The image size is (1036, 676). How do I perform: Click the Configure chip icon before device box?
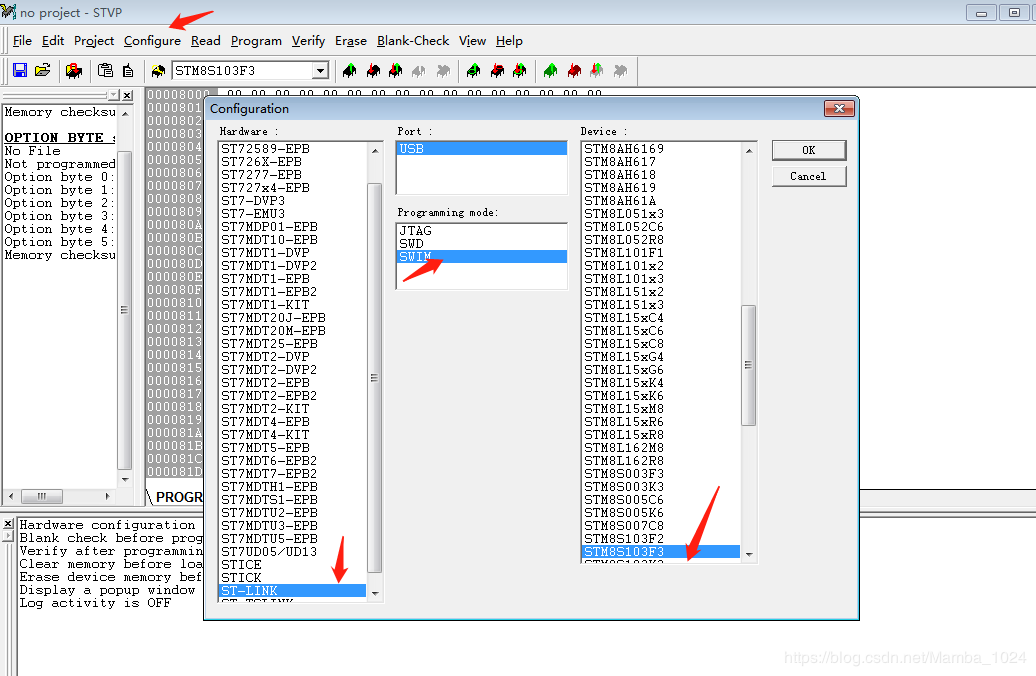[x=158, y=71]
